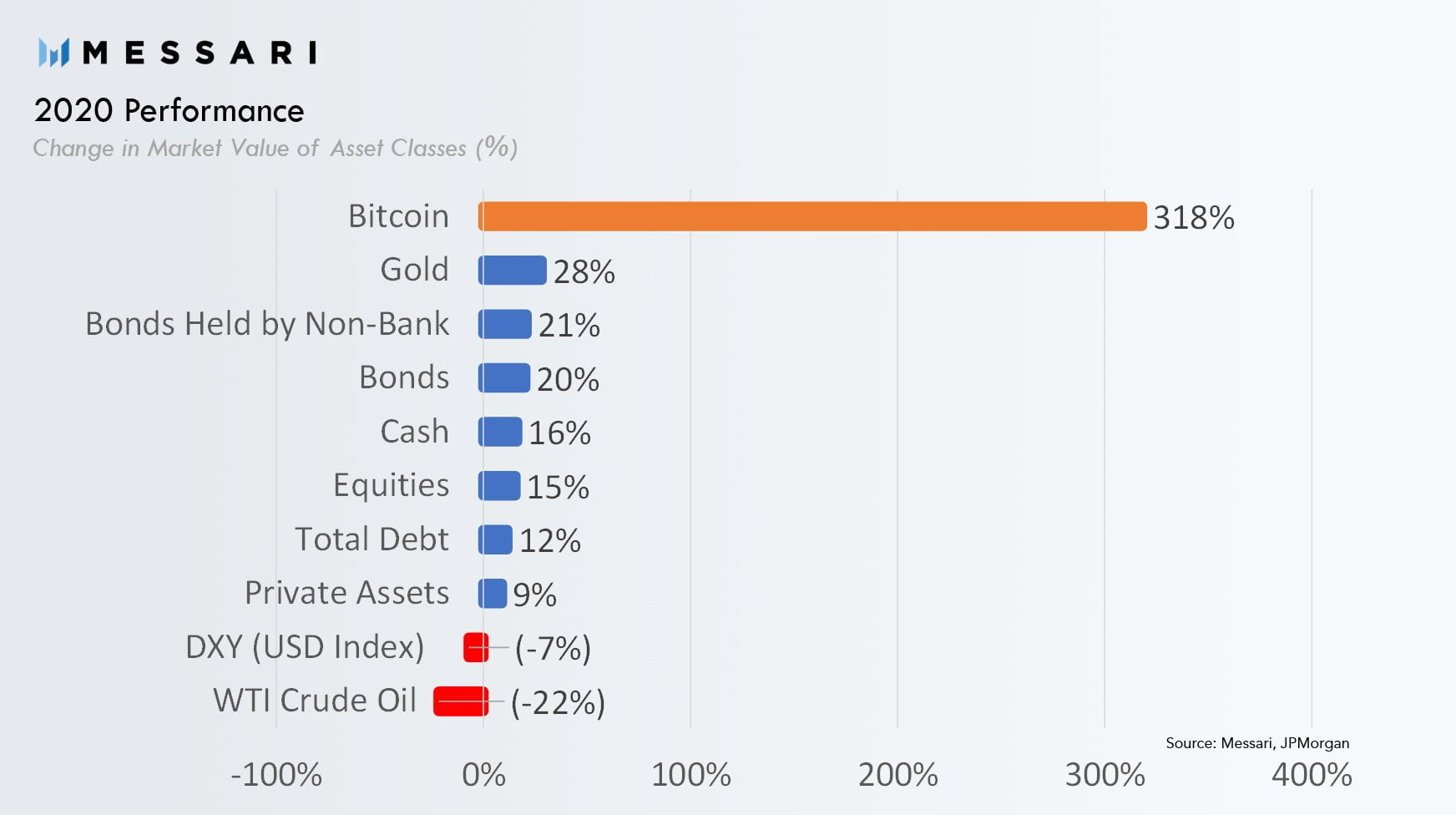Select the blue Equities bar

click(499, 486)
